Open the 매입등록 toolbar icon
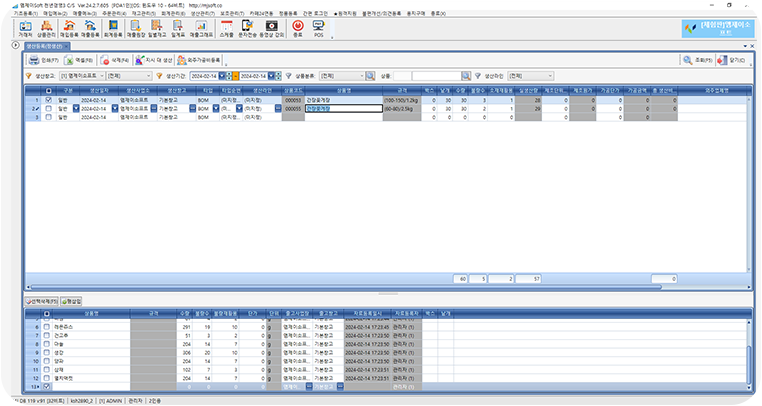This screenshot has height=406, width=762. click(x=69, y=29)
